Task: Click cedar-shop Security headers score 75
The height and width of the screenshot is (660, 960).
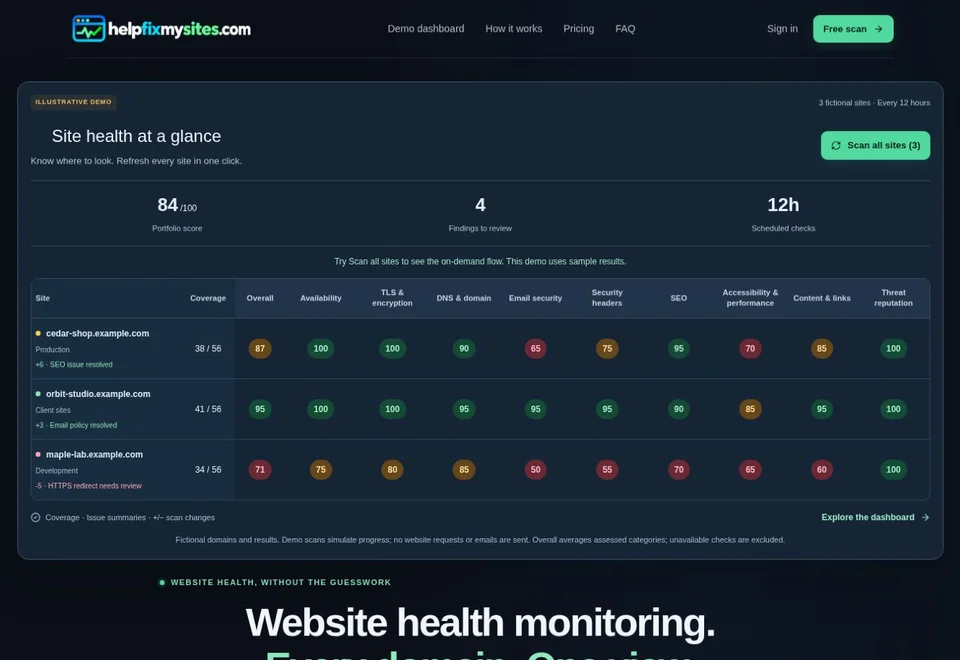Action: pyautogui.click(x=607, y=348)
